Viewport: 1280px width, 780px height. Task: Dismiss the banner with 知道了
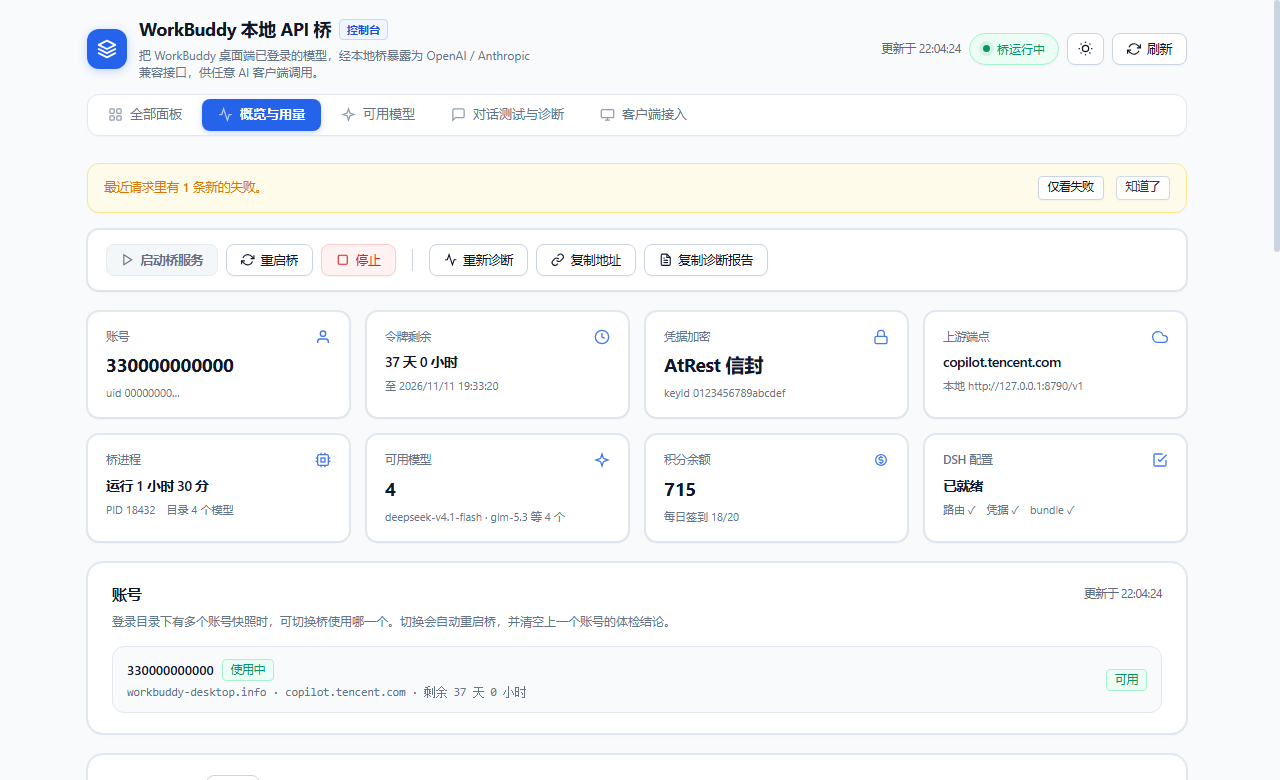click(x=1143, y=187)
